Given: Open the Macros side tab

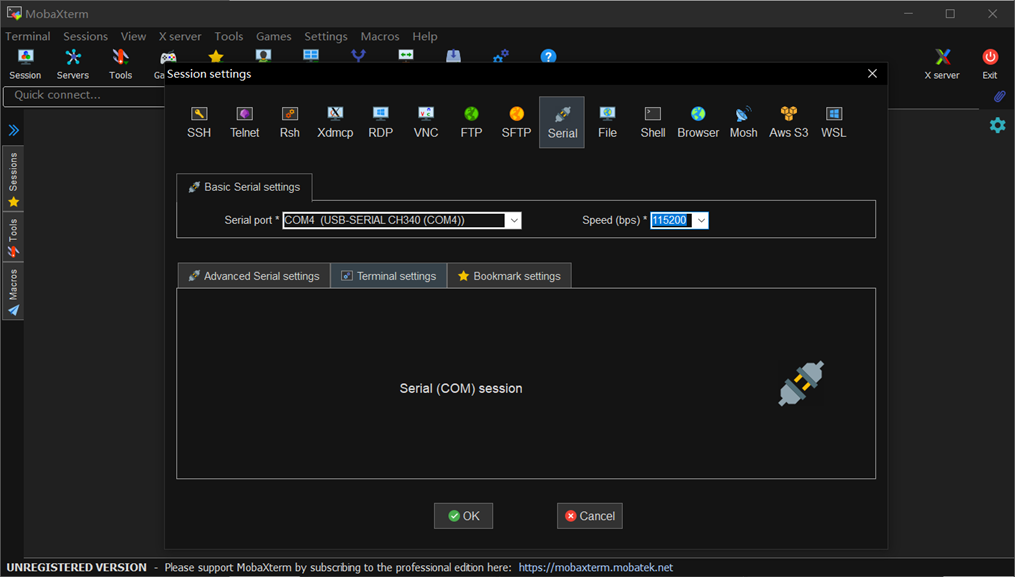Looking at the screenshot, I should (13, 291).
